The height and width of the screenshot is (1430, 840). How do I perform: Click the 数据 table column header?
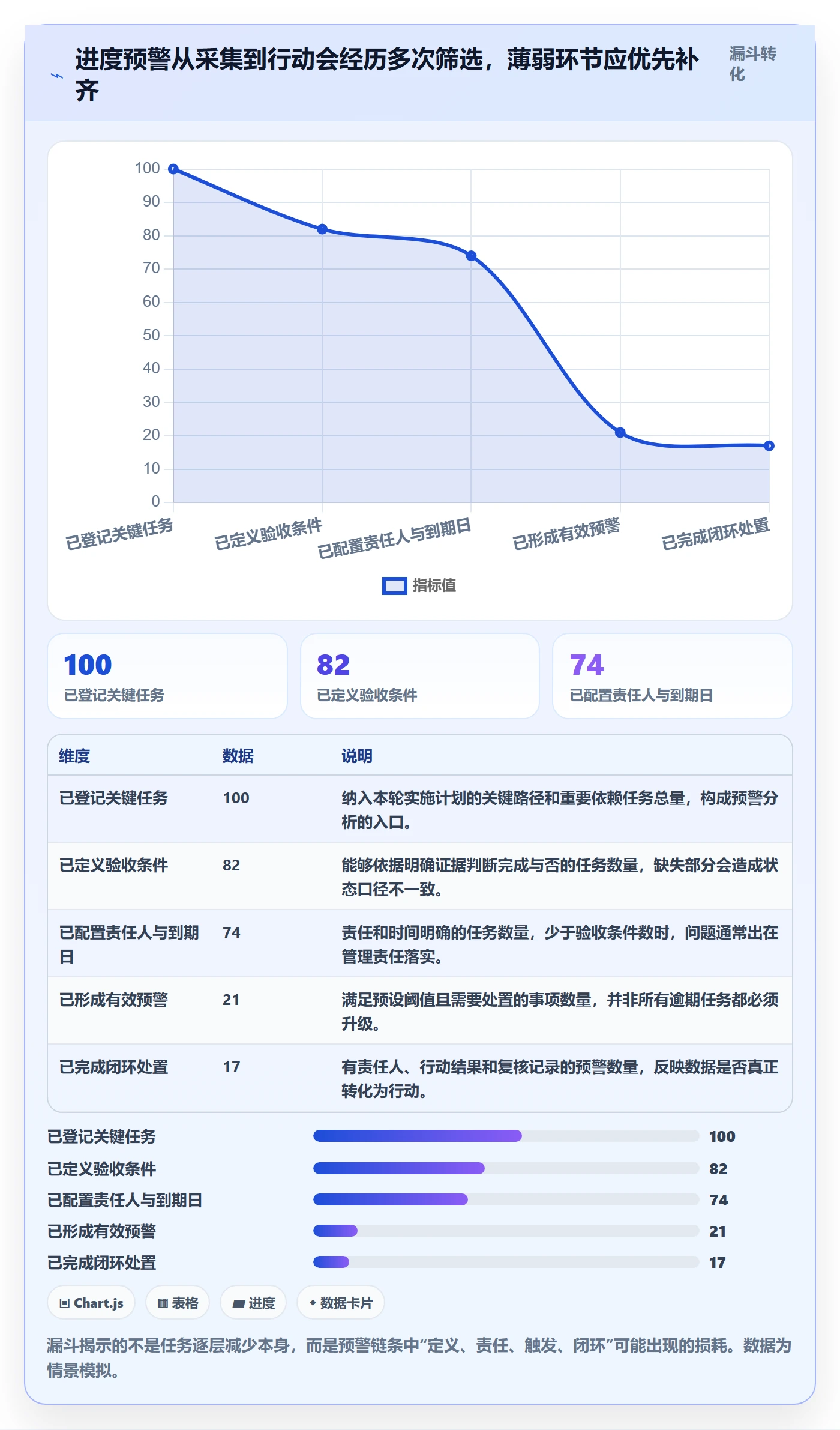(x=238, y=756)
